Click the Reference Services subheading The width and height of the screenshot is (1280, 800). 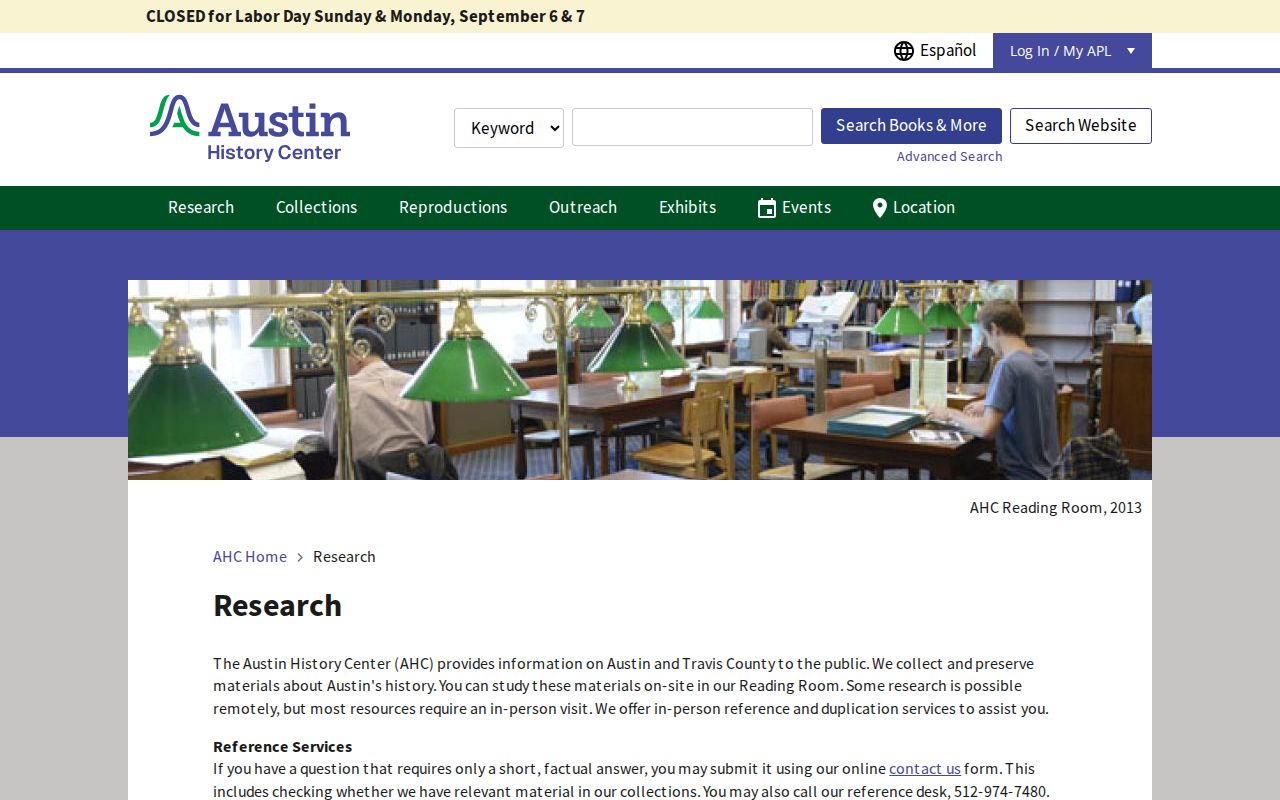282,746
